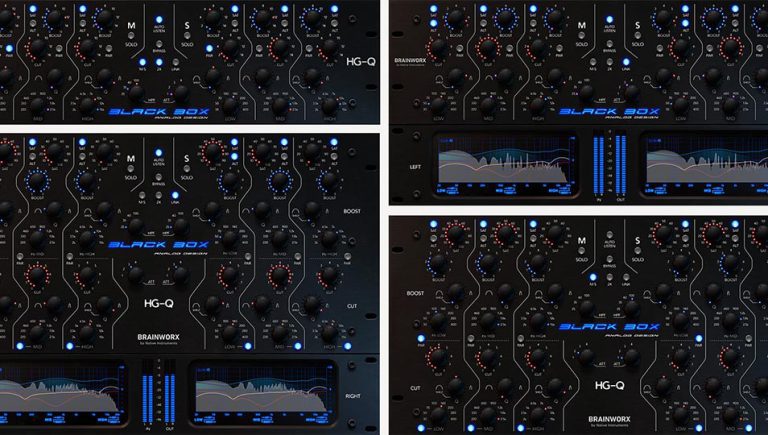Engage Bypass in bottom-right panel
The width and height of the screenshot is (768, 435).
609,259
